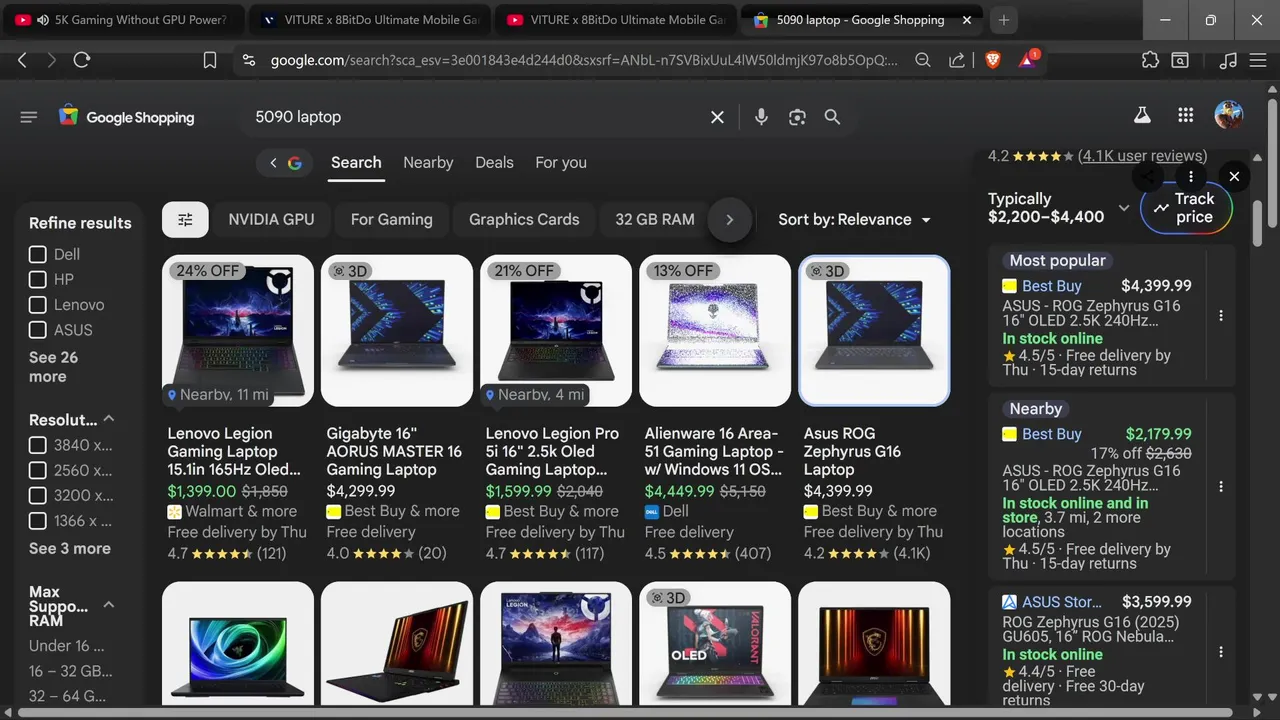Collapse the Resolution filter section

click(109, 419)
